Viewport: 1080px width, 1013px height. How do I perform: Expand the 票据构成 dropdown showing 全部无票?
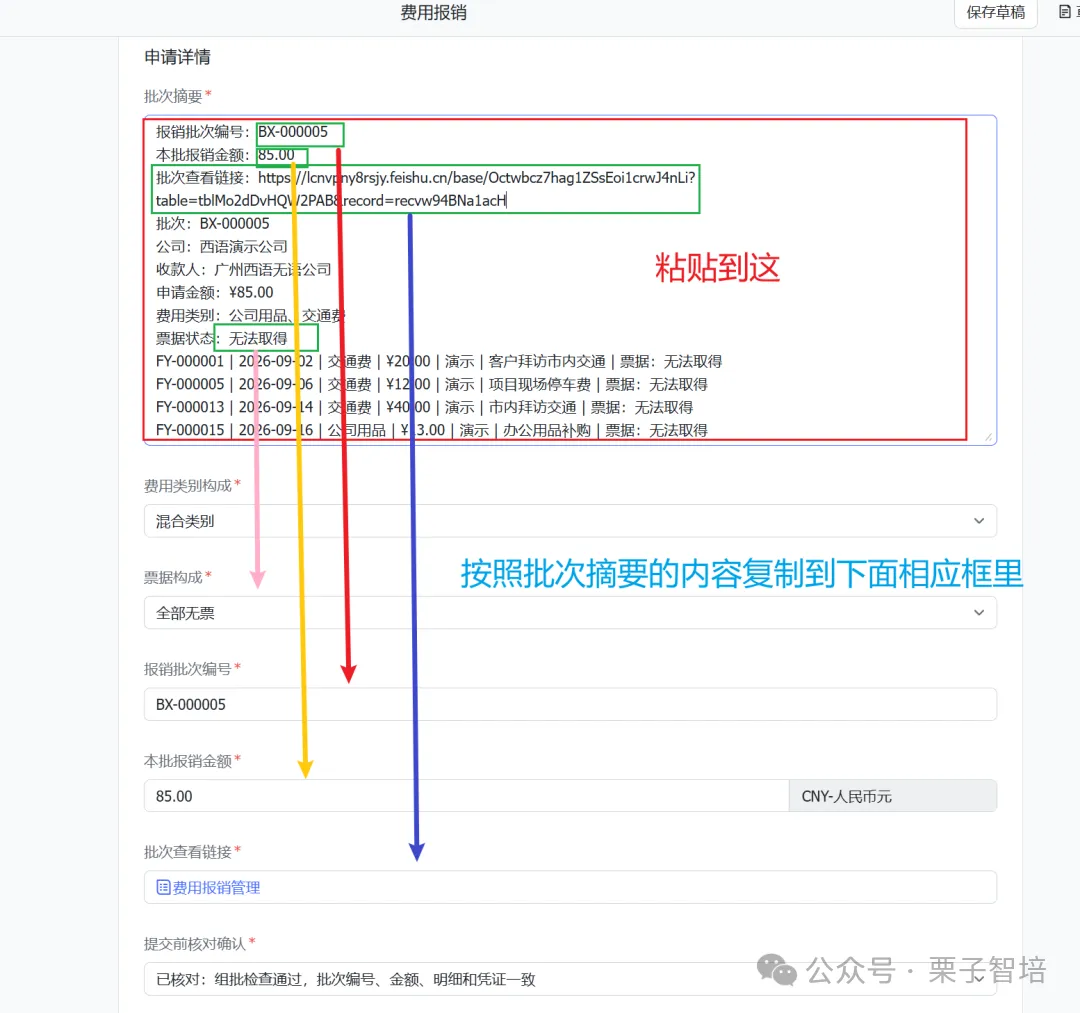pyautogui.click(x=570, y=613)
